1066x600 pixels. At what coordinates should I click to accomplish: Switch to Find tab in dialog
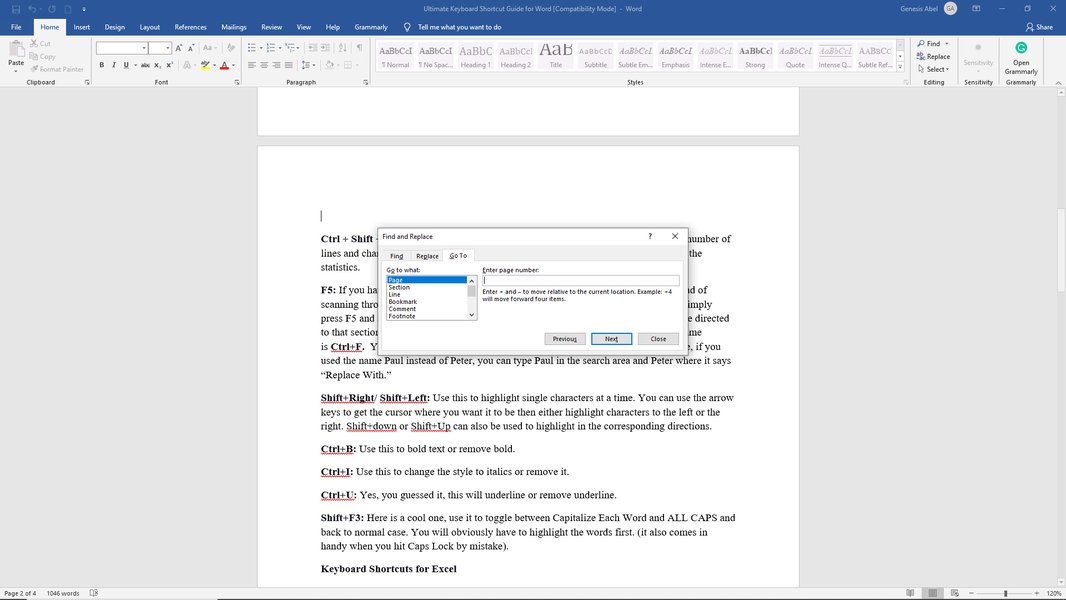[x=396, y=256]
